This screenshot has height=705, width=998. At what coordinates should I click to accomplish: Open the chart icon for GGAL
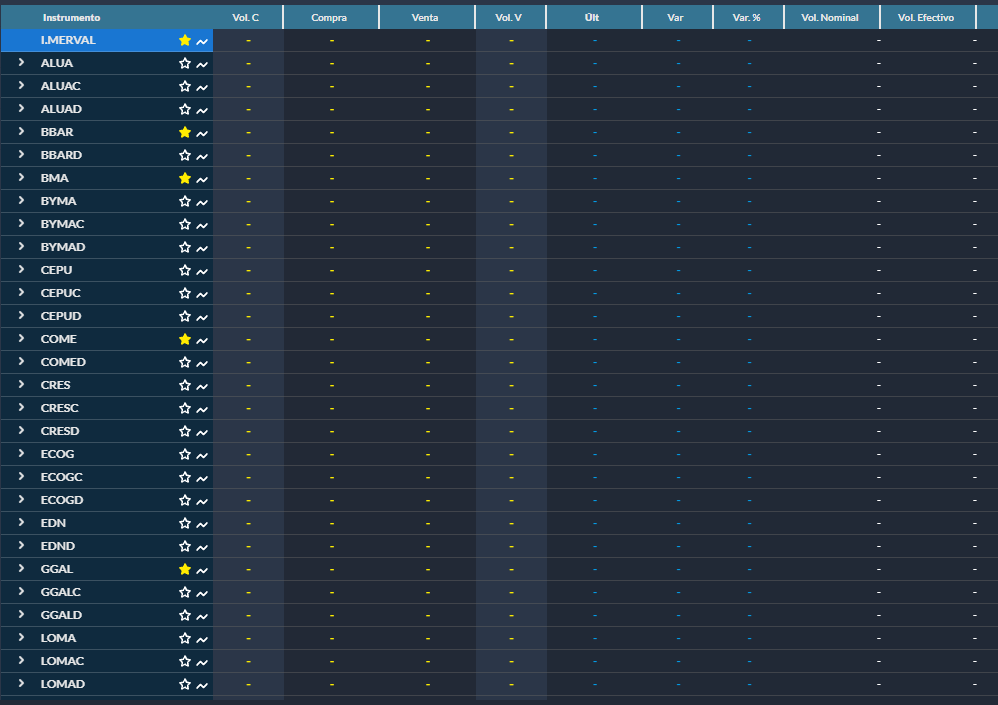202,570
